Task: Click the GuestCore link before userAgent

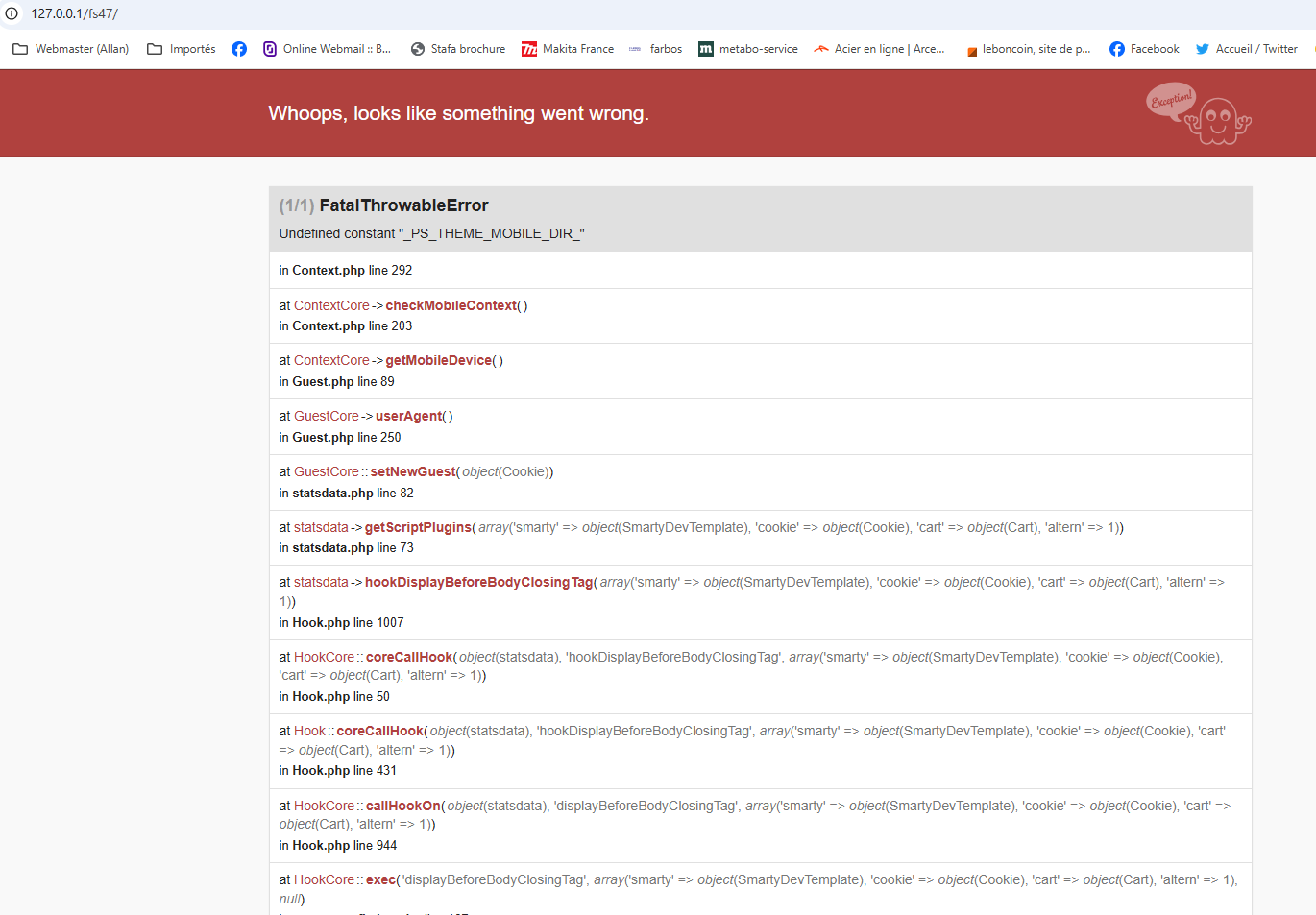Action: pos(327,416)
